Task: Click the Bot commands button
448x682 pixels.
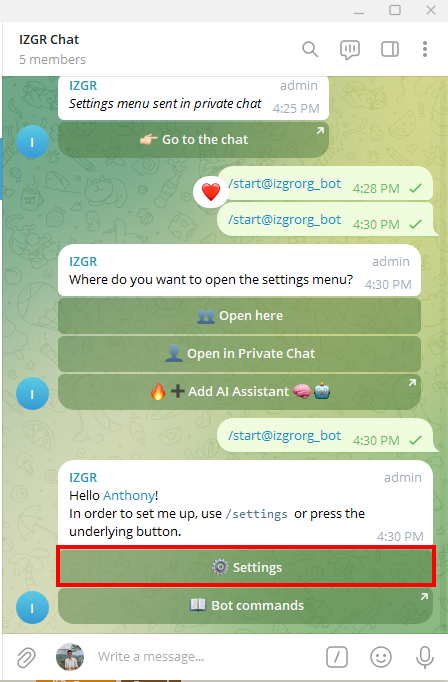Action: tap(246, 605)
